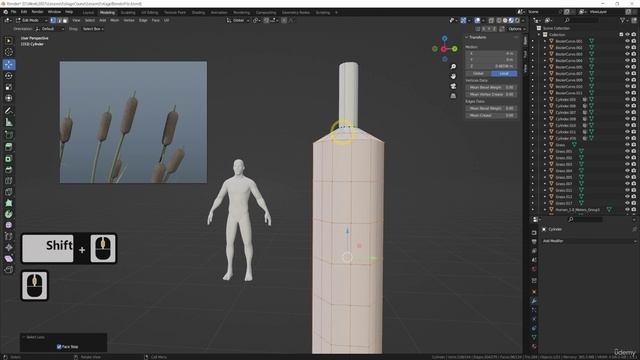640x360 pixels.
Task: Open the Tool sidebar tab
Action: (525, 54)
